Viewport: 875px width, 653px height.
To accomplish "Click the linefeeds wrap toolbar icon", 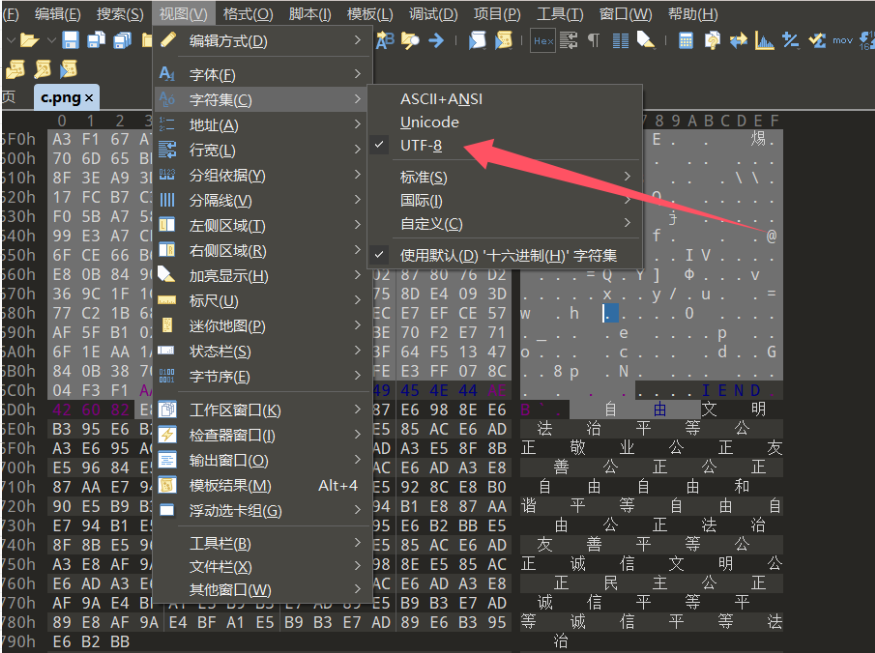I will [x=569, y=40].
